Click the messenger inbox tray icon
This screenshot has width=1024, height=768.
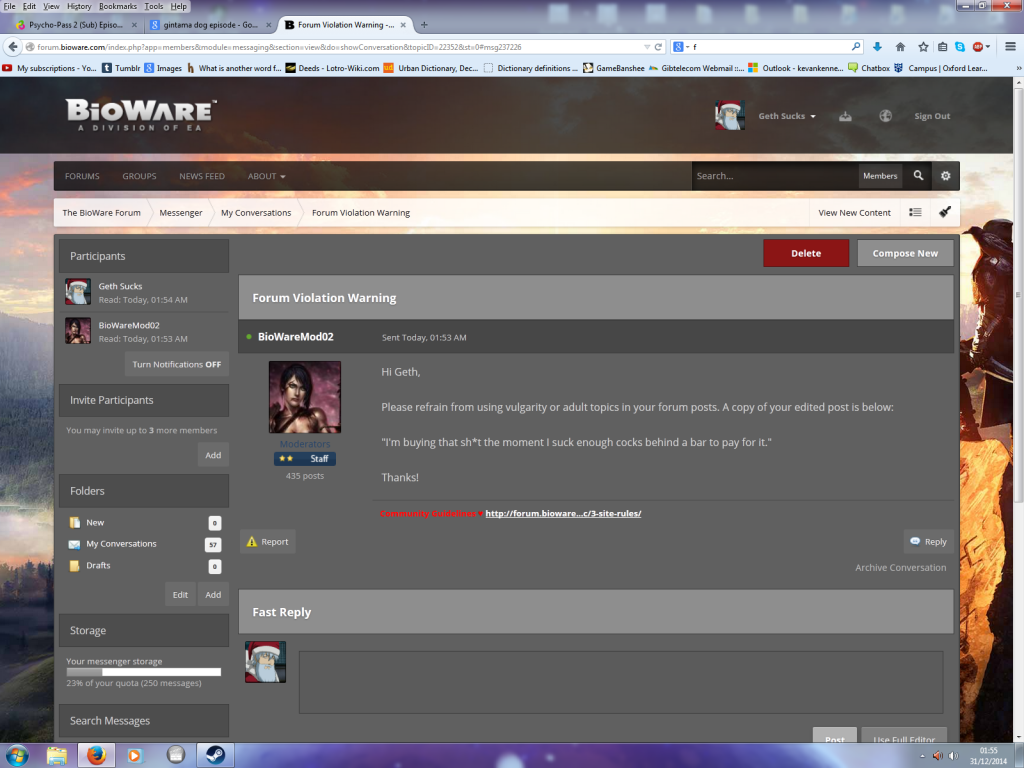point(846,116)
